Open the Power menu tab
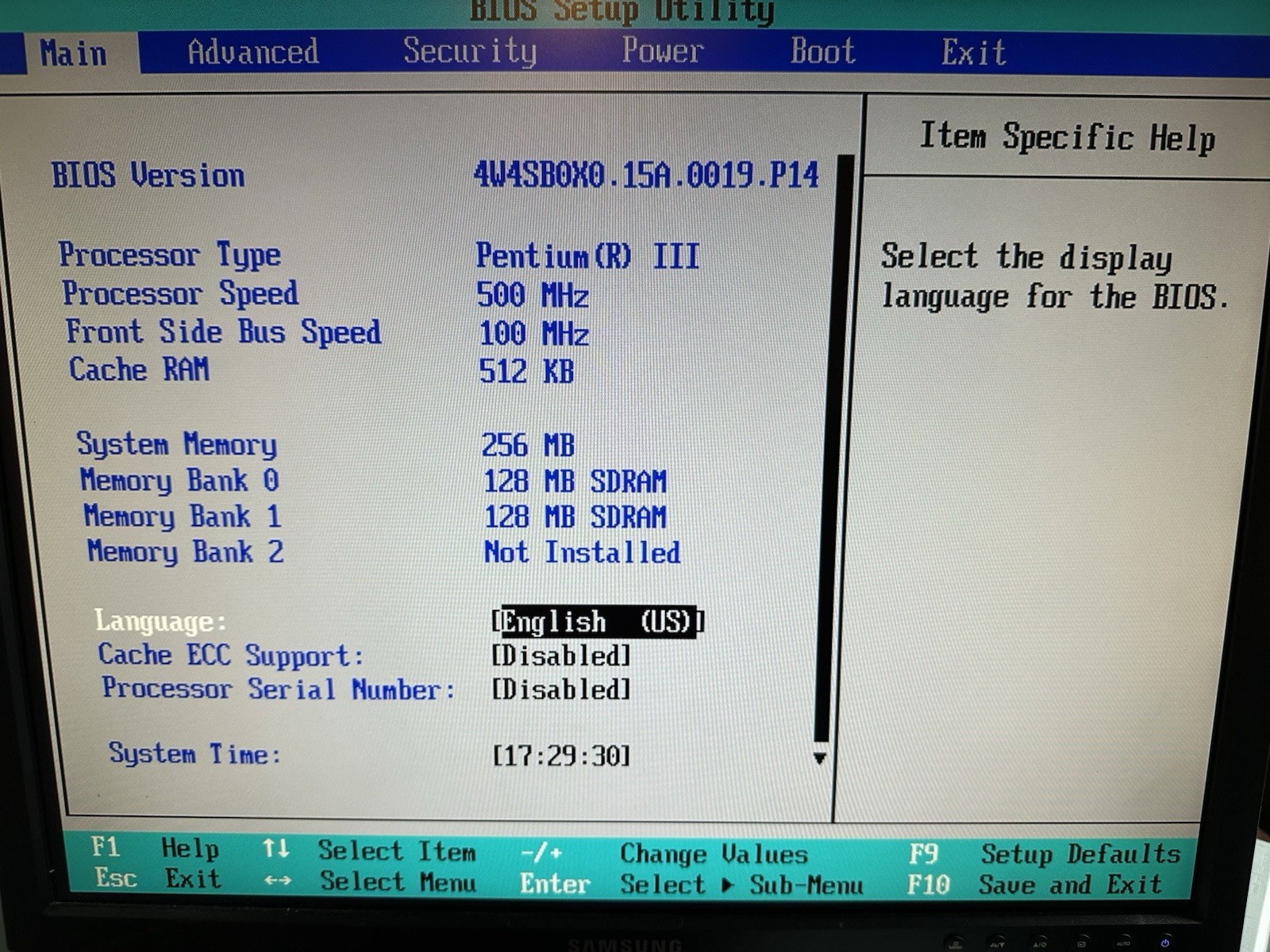This screenshot has height=952, width=1270. click(x=663, y=51)
